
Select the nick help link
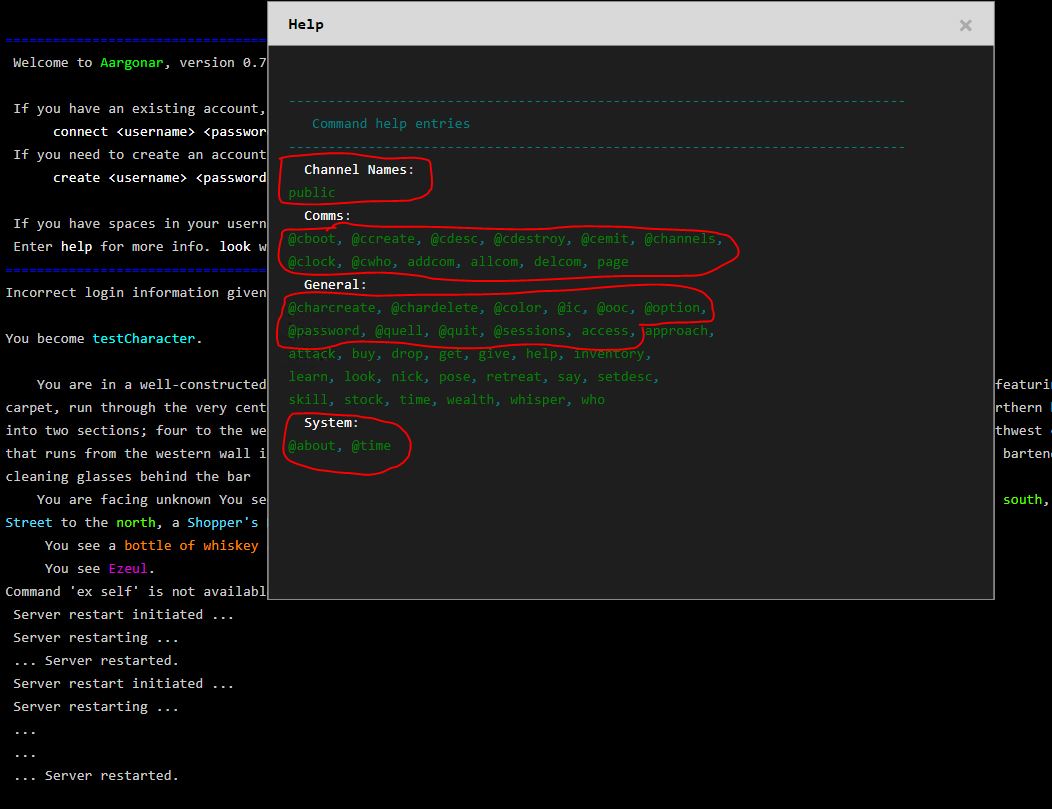coord(407,377)
